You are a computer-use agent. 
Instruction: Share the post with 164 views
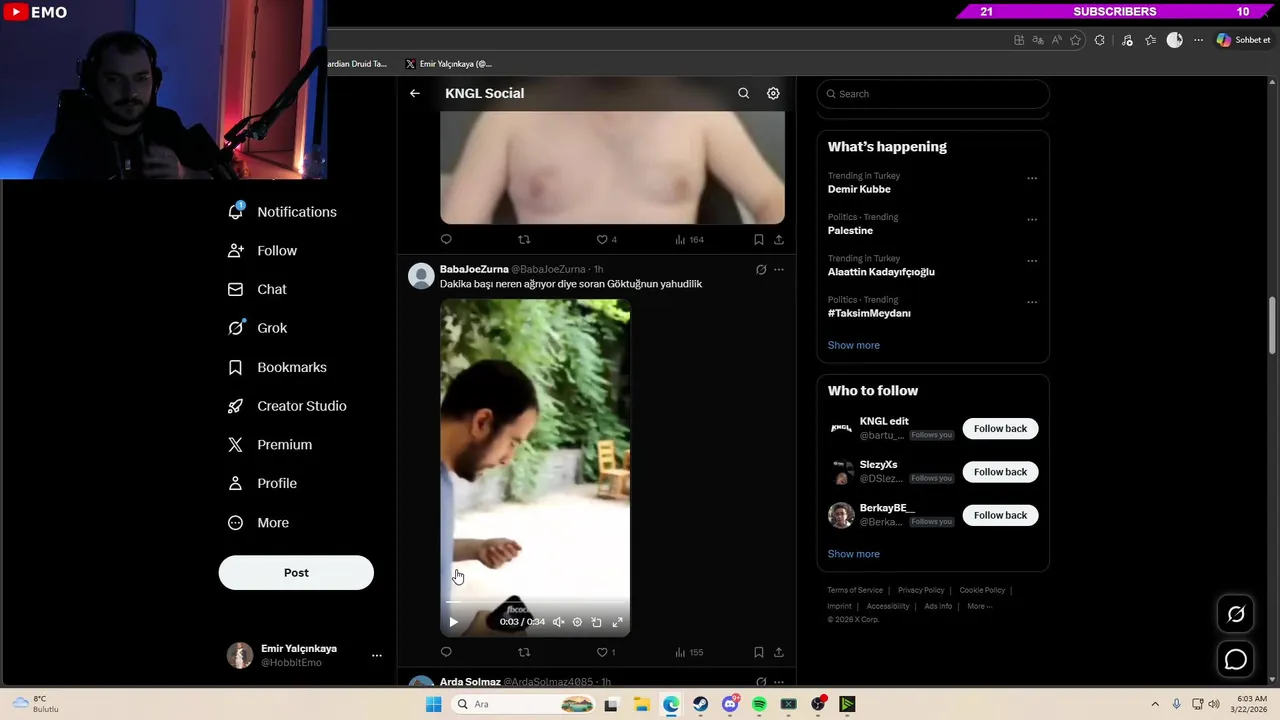point(779,239)
